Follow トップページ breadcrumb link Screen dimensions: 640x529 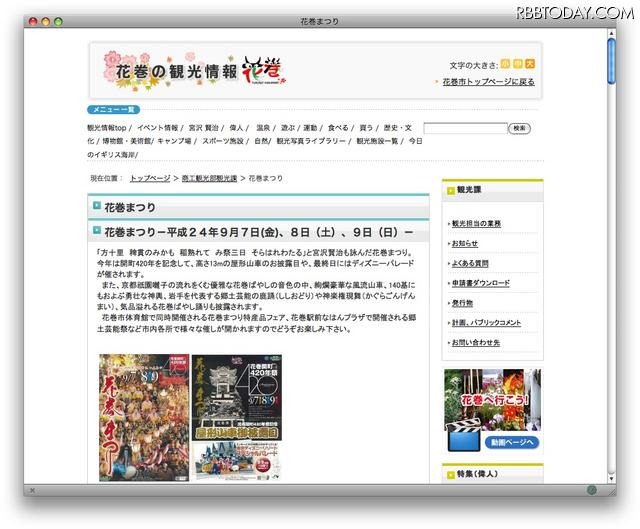tap(150, 178)
